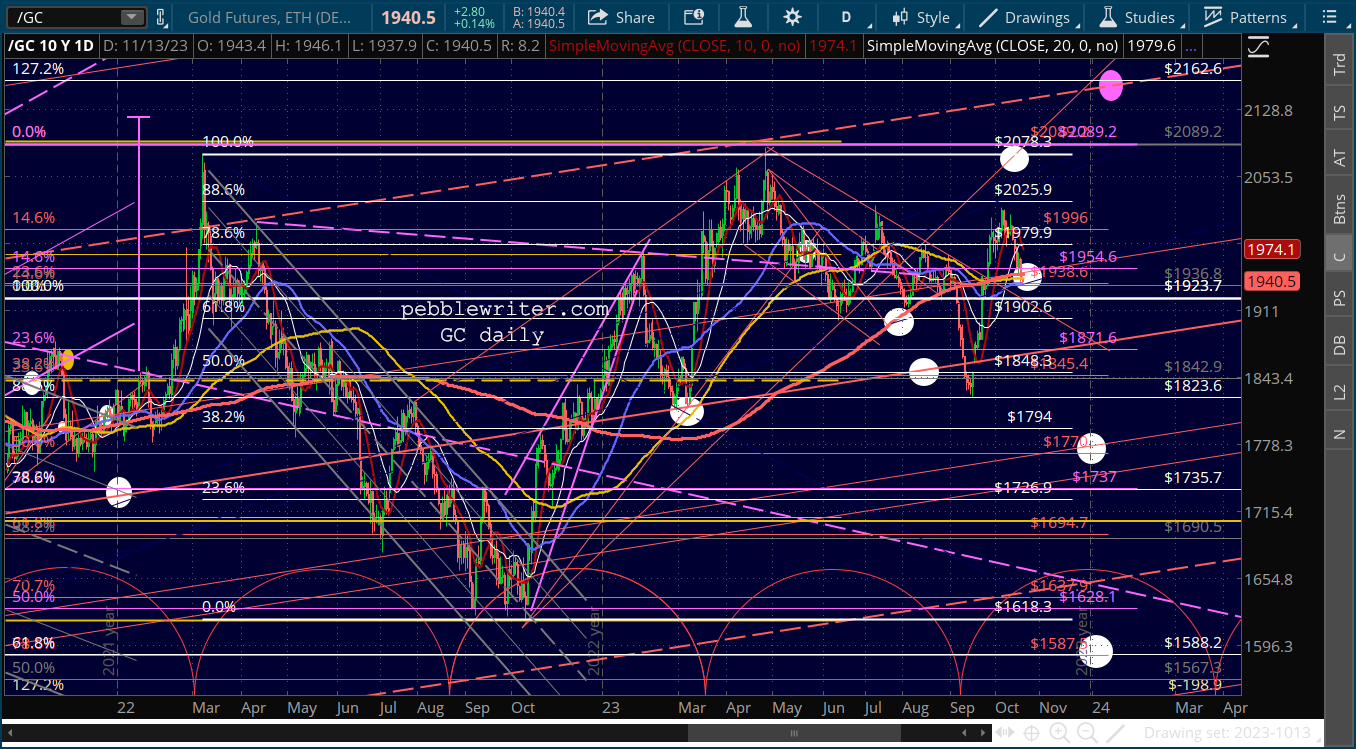Open chart settings gear
The width and height of the screenshot is (1356, 749).
(793, 17)
